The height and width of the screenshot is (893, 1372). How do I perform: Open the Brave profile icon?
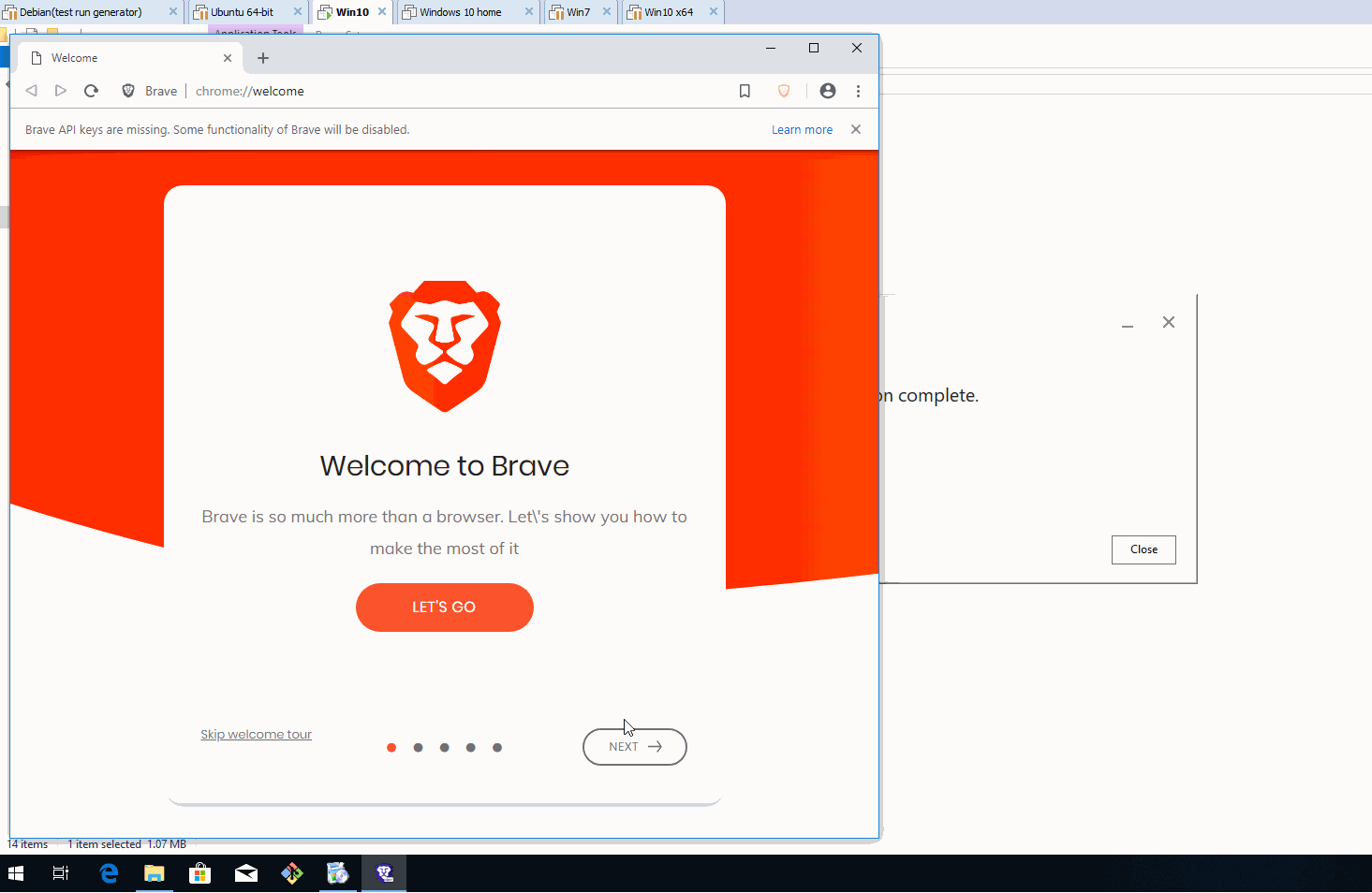(x=827, y=91)
